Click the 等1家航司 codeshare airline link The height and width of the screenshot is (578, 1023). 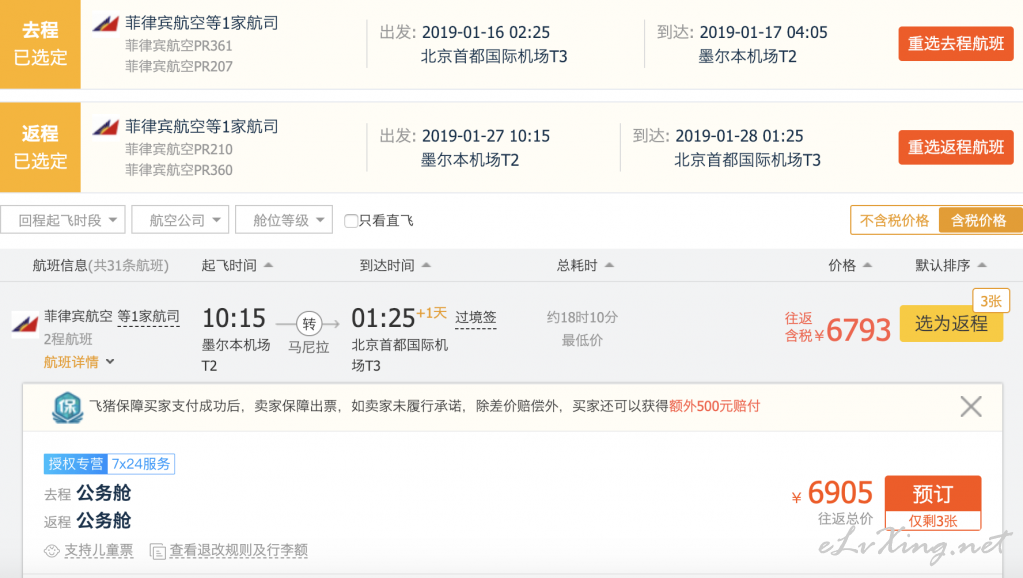(149, 316)
